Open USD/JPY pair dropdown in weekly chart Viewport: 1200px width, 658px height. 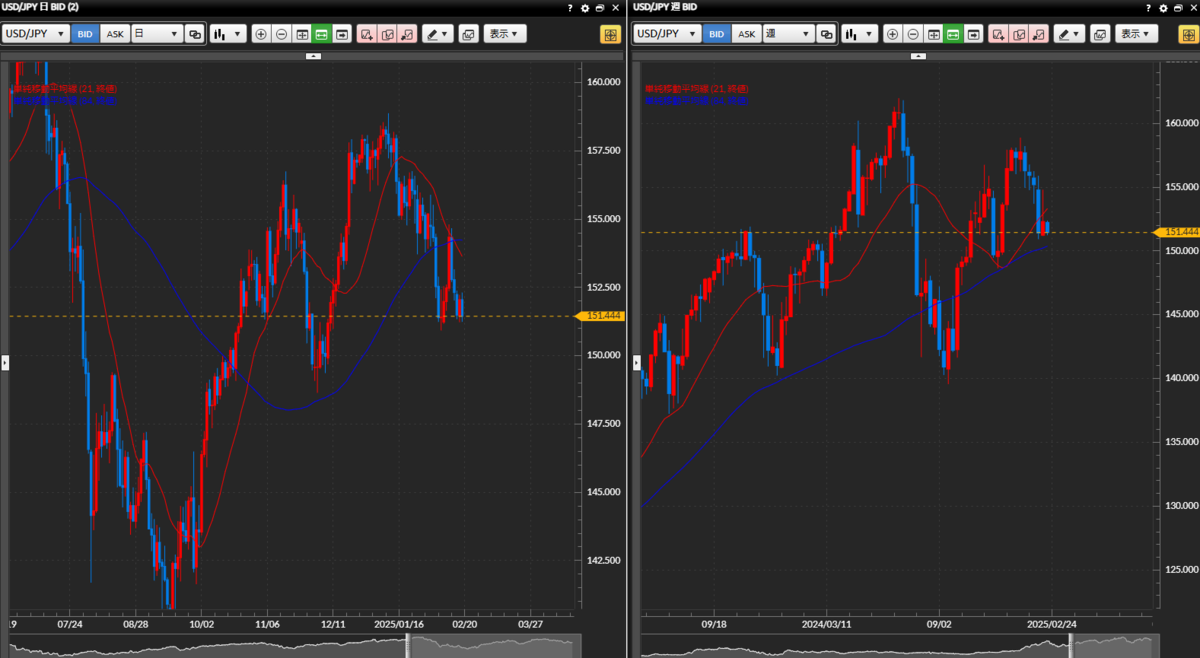pyautogui.click(x=668, y=34)
